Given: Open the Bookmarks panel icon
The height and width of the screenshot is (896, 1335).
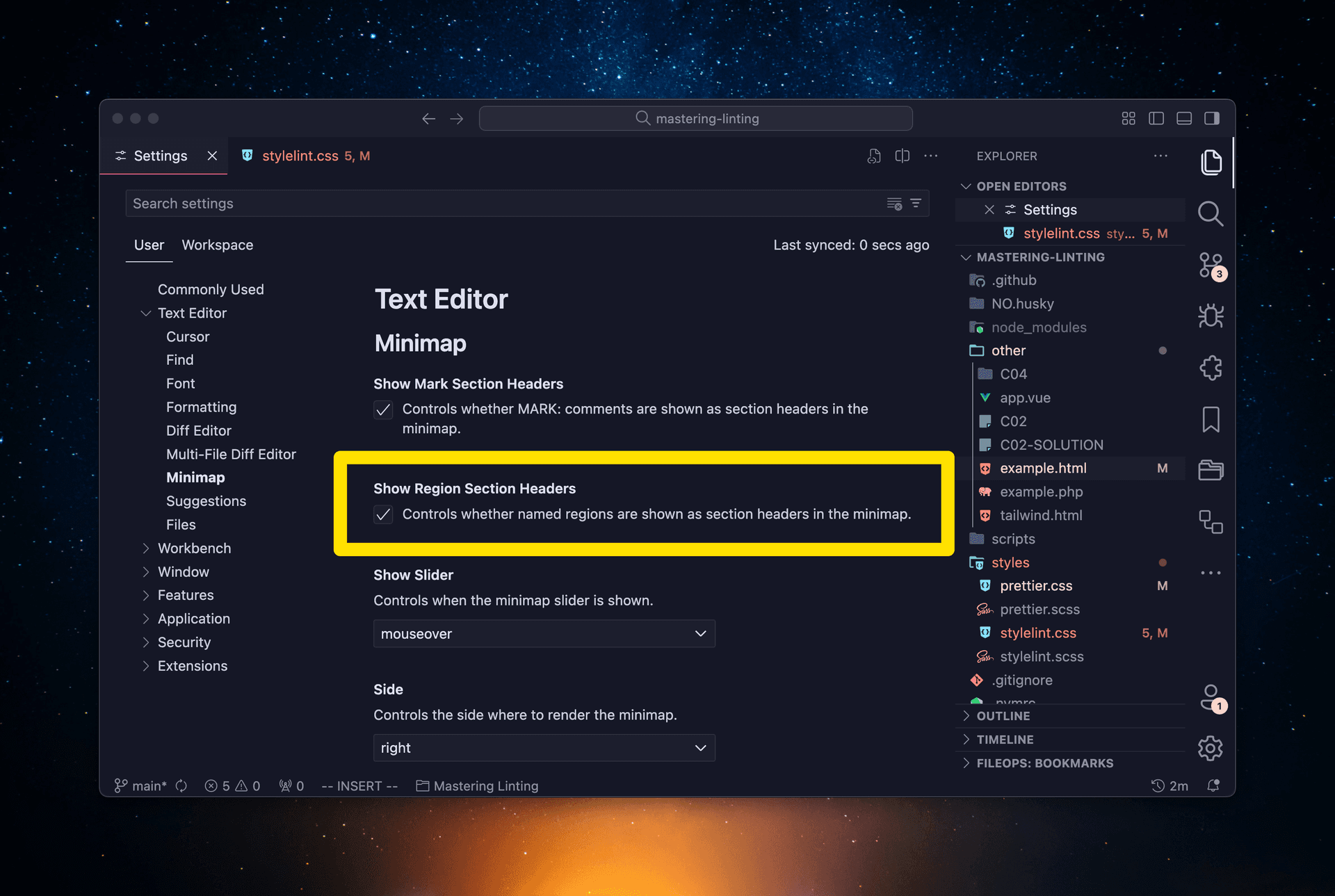Looking at the screenshot, I should (x=1211, y=419).
